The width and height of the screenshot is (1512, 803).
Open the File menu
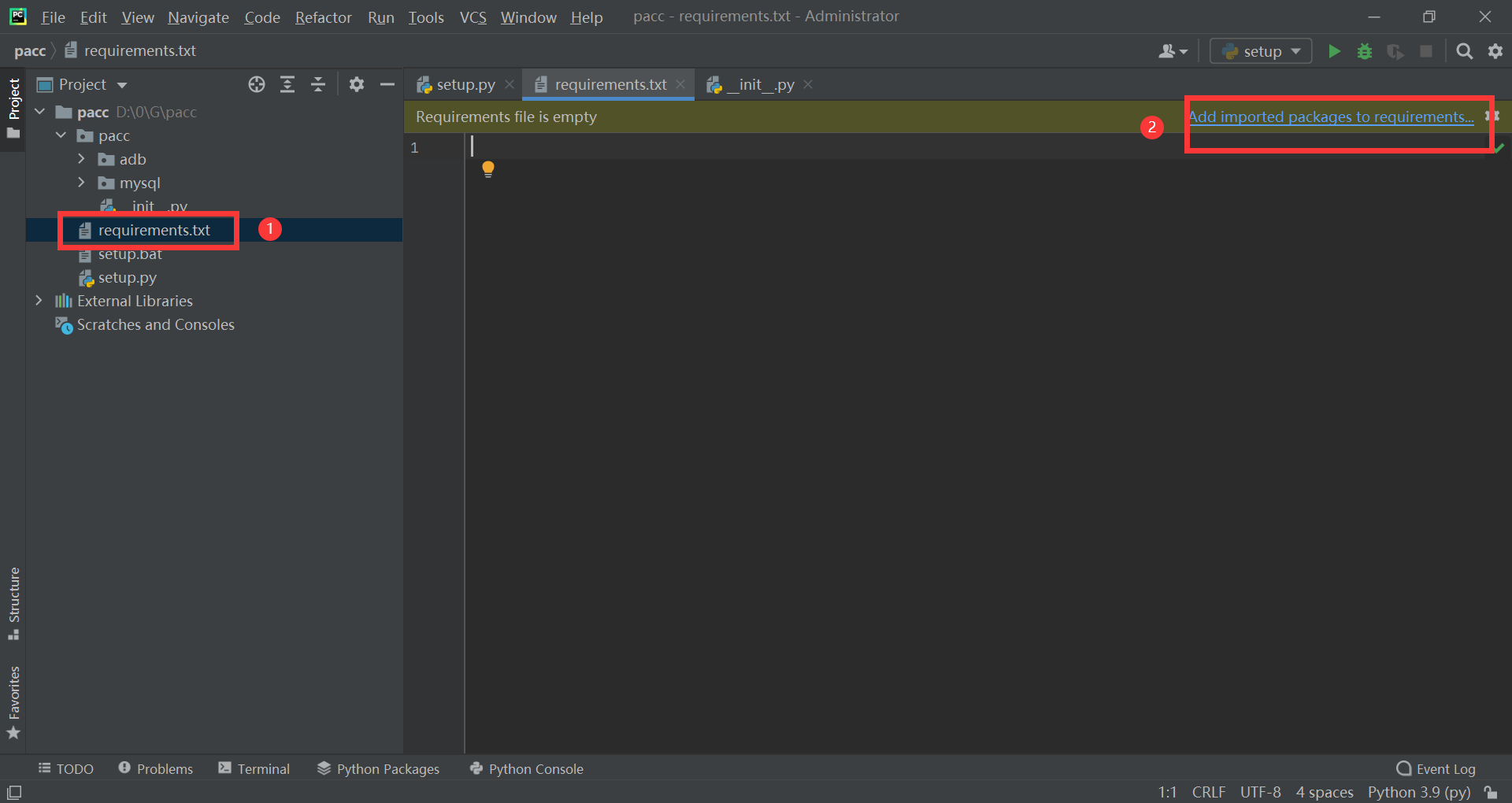coord(53,17)
